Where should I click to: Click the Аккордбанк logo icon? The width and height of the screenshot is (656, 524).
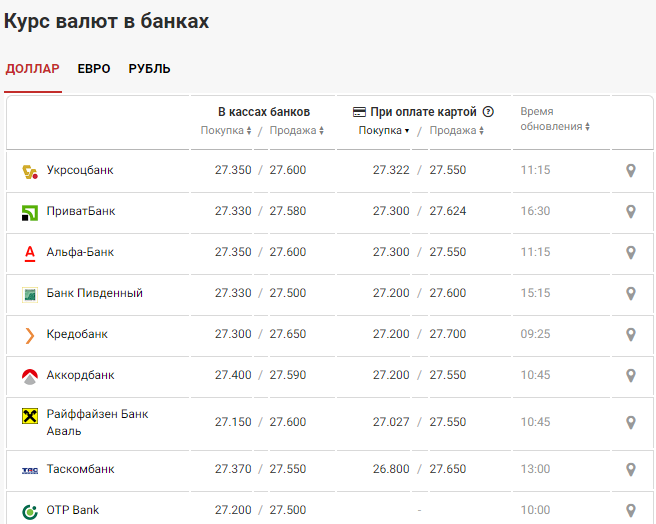coord(29,376)
